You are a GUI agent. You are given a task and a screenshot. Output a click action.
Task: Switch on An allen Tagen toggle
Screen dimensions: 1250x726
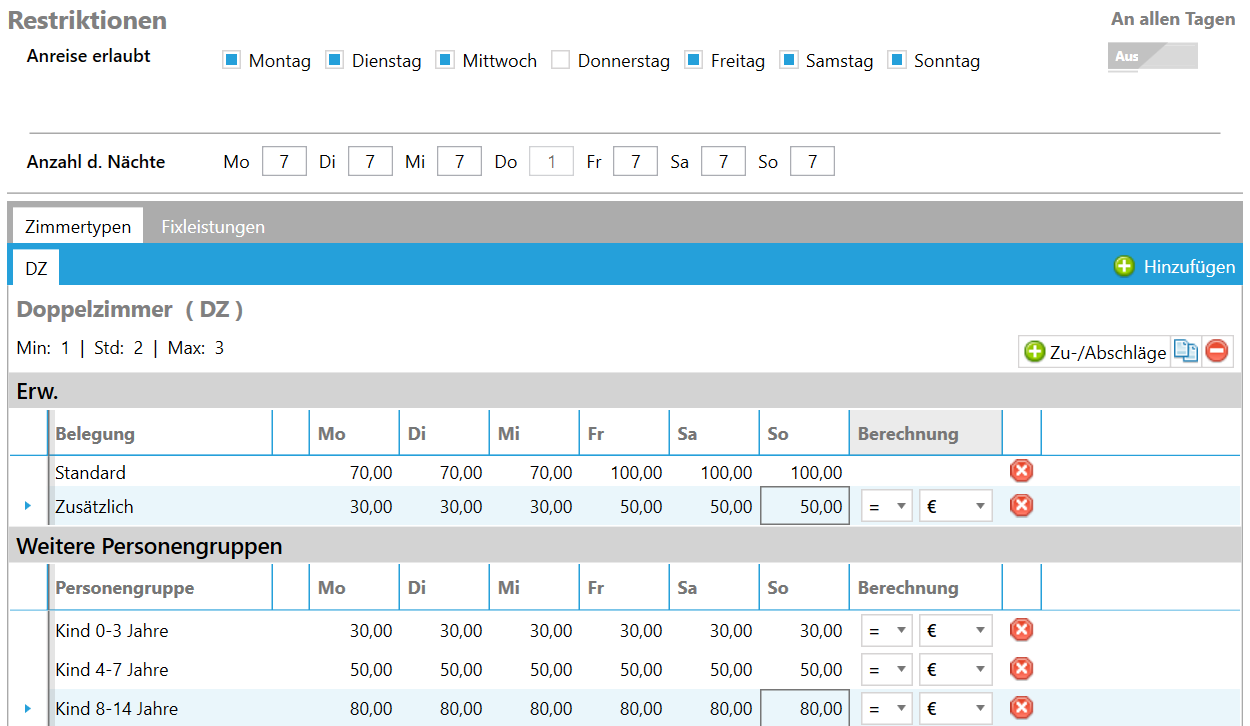1153,57
